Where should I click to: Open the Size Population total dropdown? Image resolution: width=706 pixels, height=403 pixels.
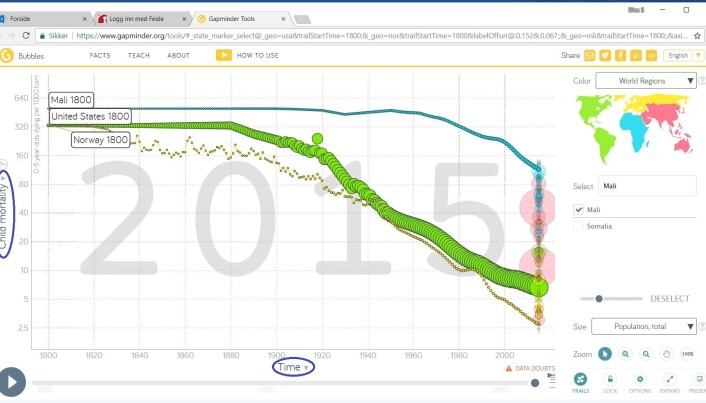pos(644,326)
